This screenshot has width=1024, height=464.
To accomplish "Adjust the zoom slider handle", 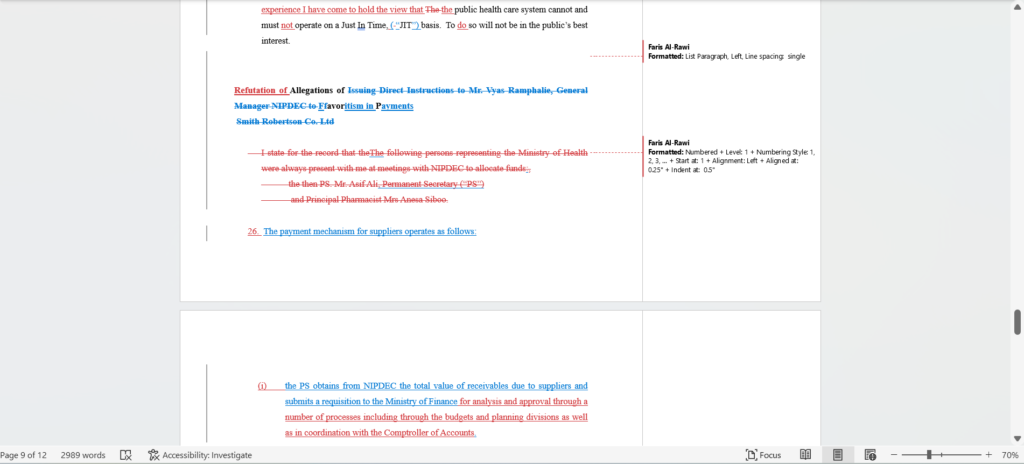I will 929,455.
